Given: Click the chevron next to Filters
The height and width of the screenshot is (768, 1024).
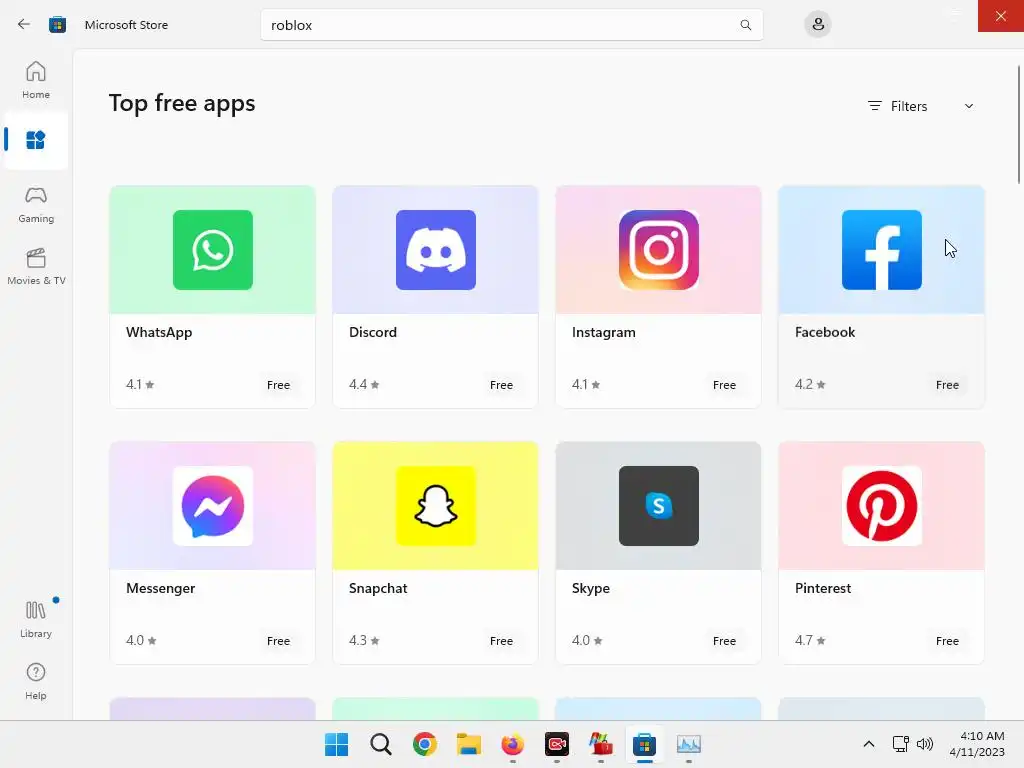Looking at the screenshot, I should pos(968,106).
